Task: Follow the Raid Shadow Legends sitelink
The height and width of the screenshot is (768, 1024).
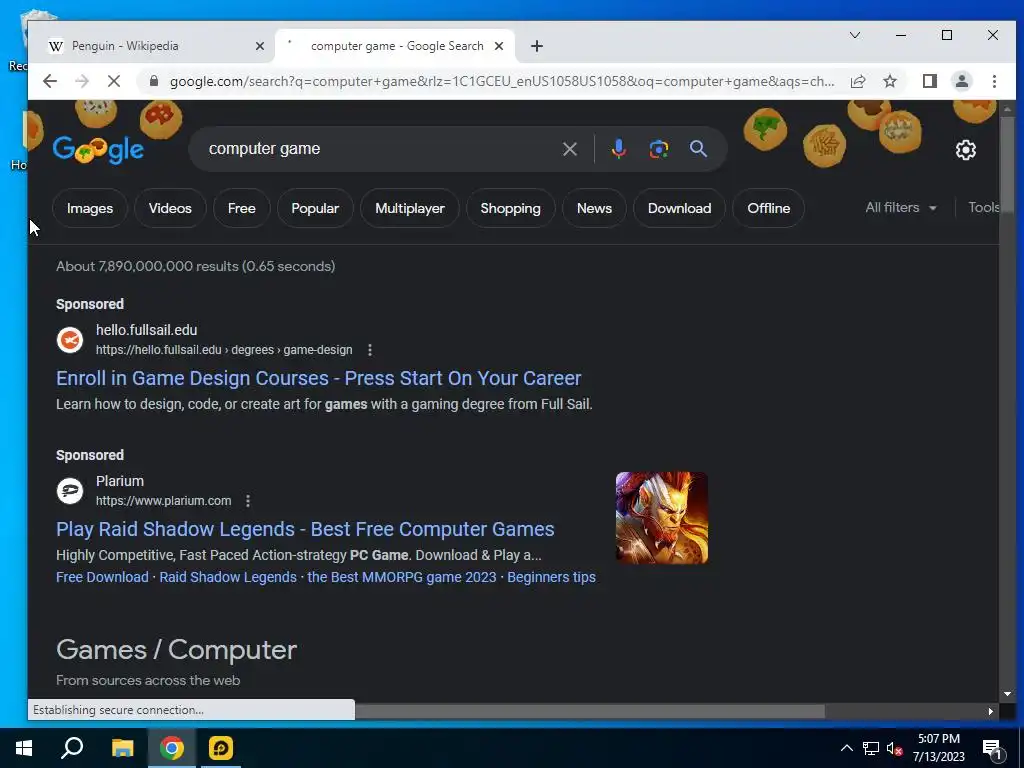Action: point(228,577)
